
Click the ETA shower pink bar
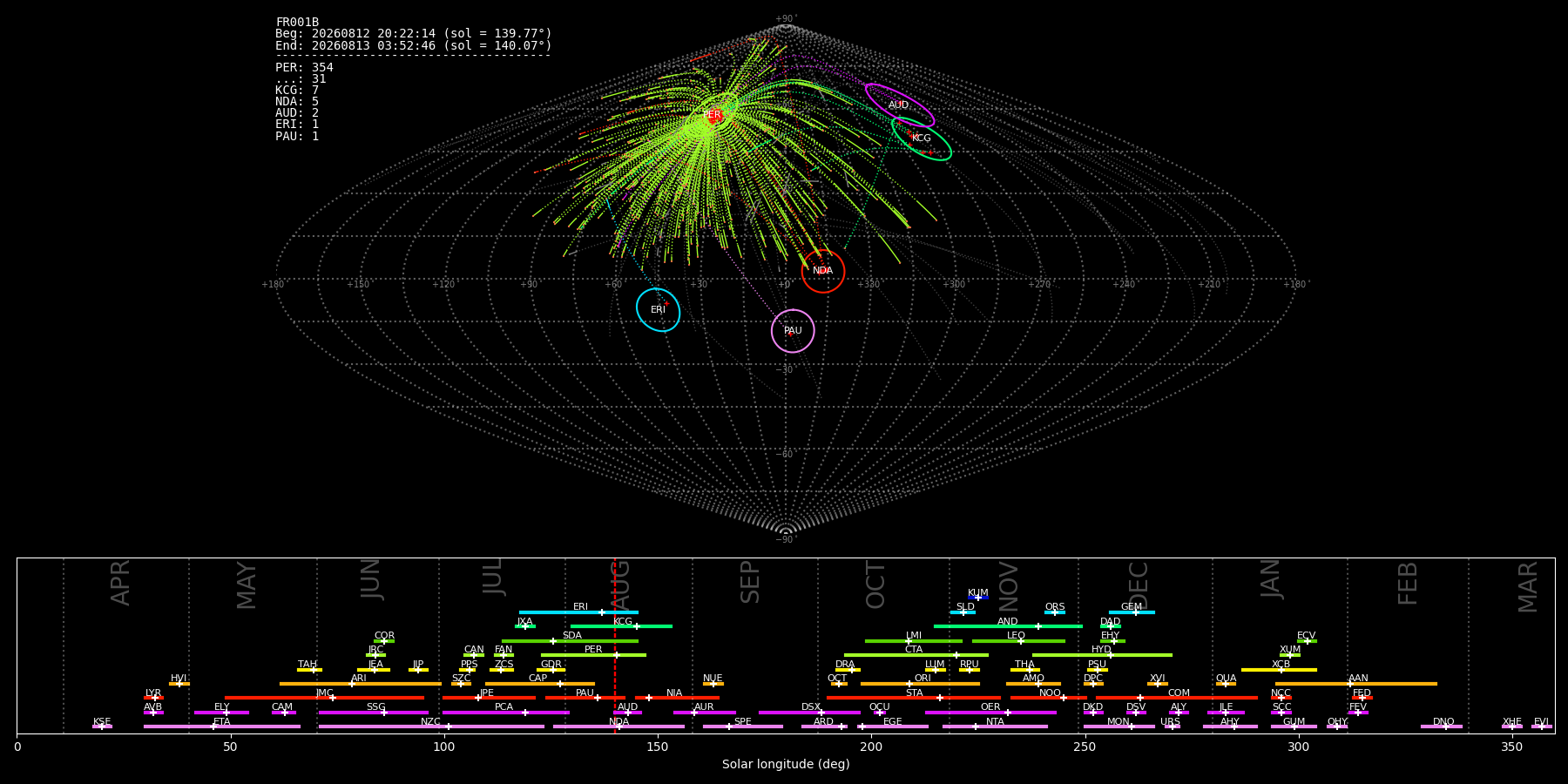tap(222, 727)
